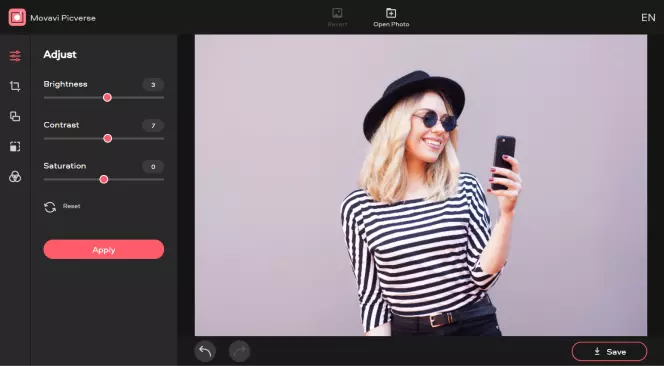The image size is (664, 366).
Task: Click the Saturation slider handle
Action: click(x=104, y=180)
